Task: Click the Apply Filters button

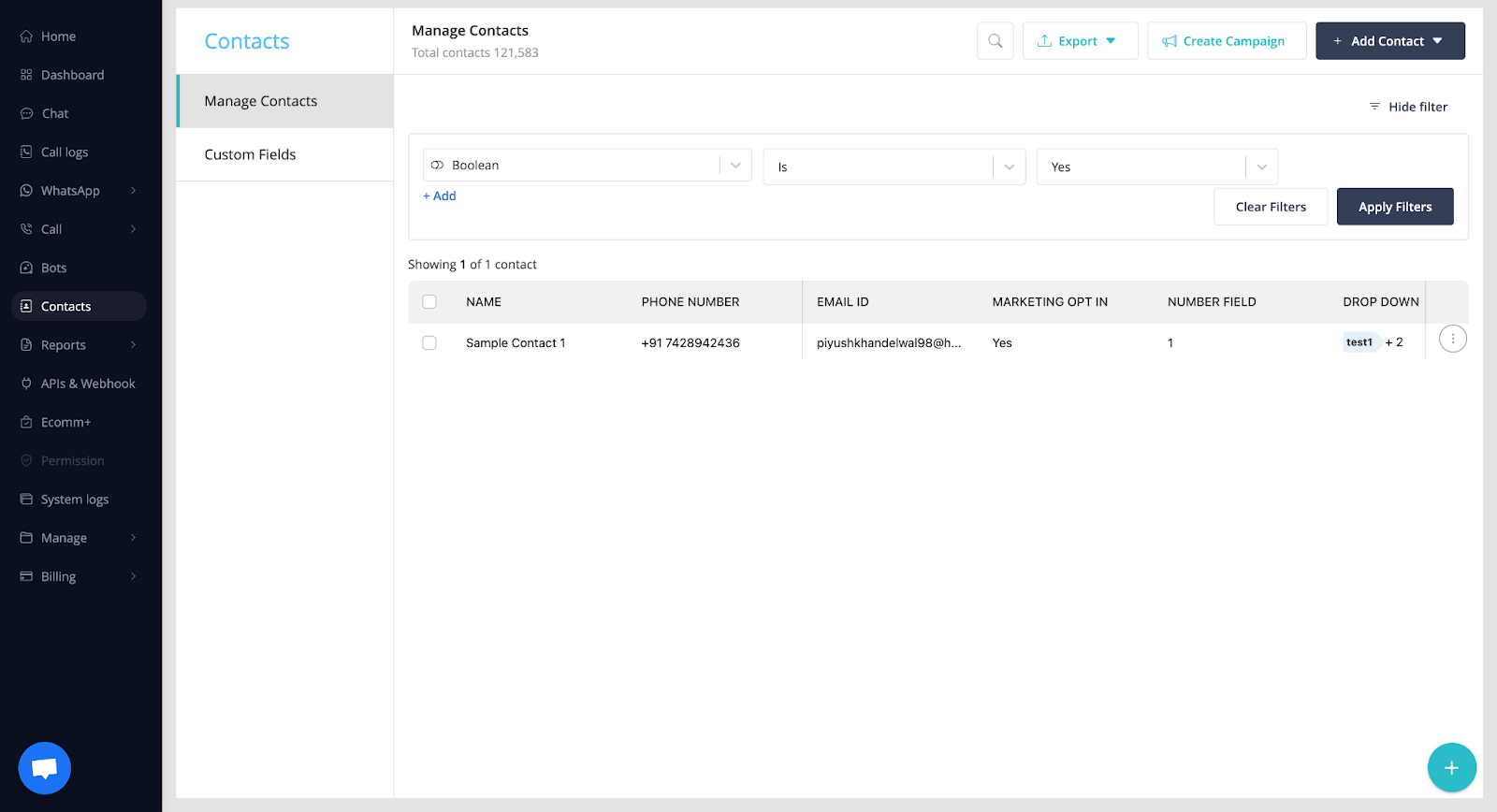Action: coord(1394,207)
